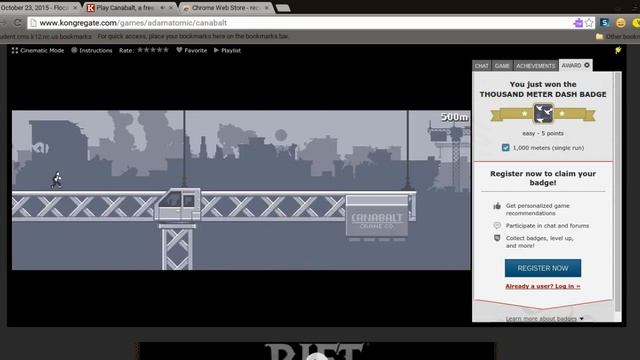Open the ACHIEVEMENTS tab
640x360 pixels.
click(x=536, y=66)
